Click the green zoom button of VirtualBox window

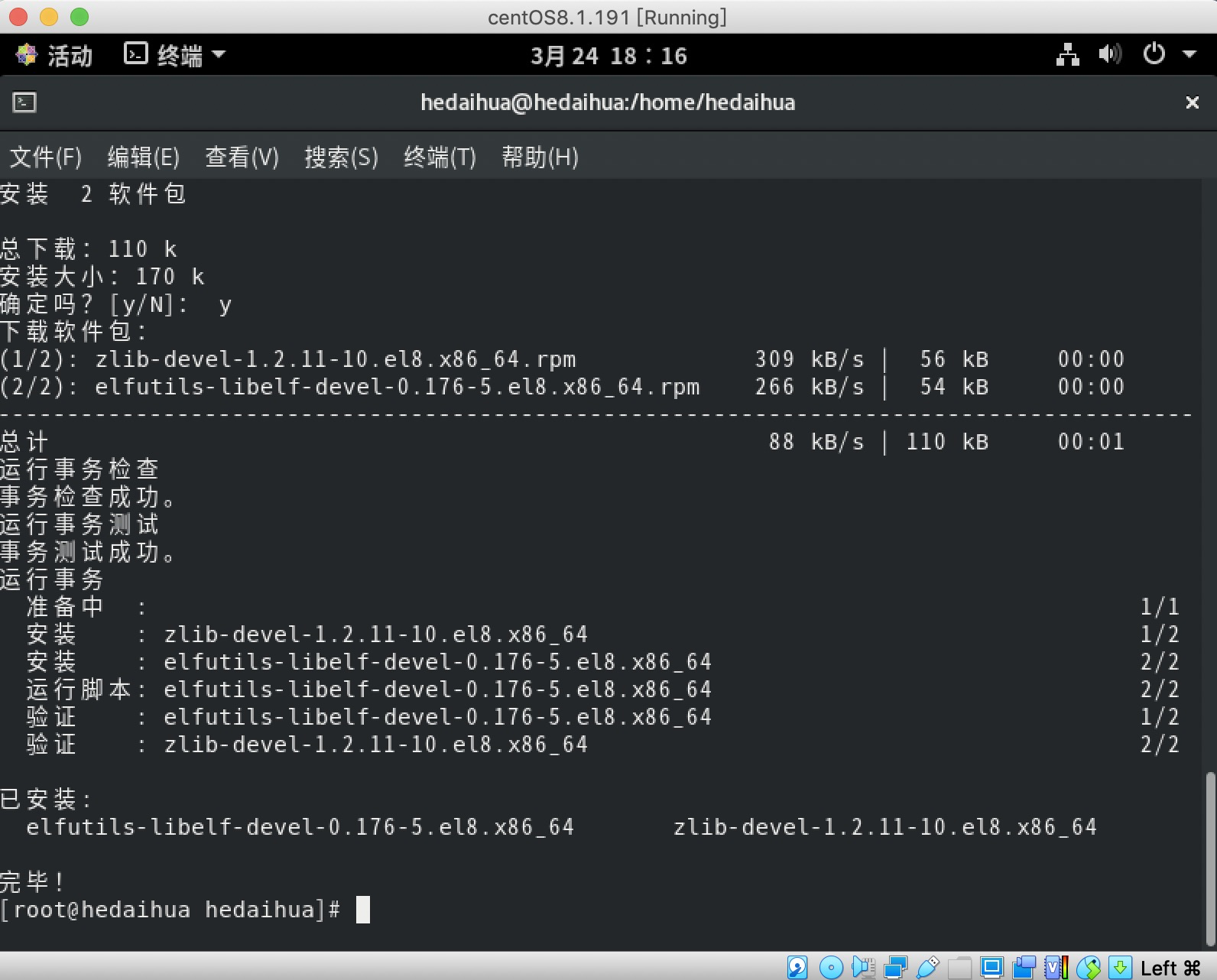(80, 17)
